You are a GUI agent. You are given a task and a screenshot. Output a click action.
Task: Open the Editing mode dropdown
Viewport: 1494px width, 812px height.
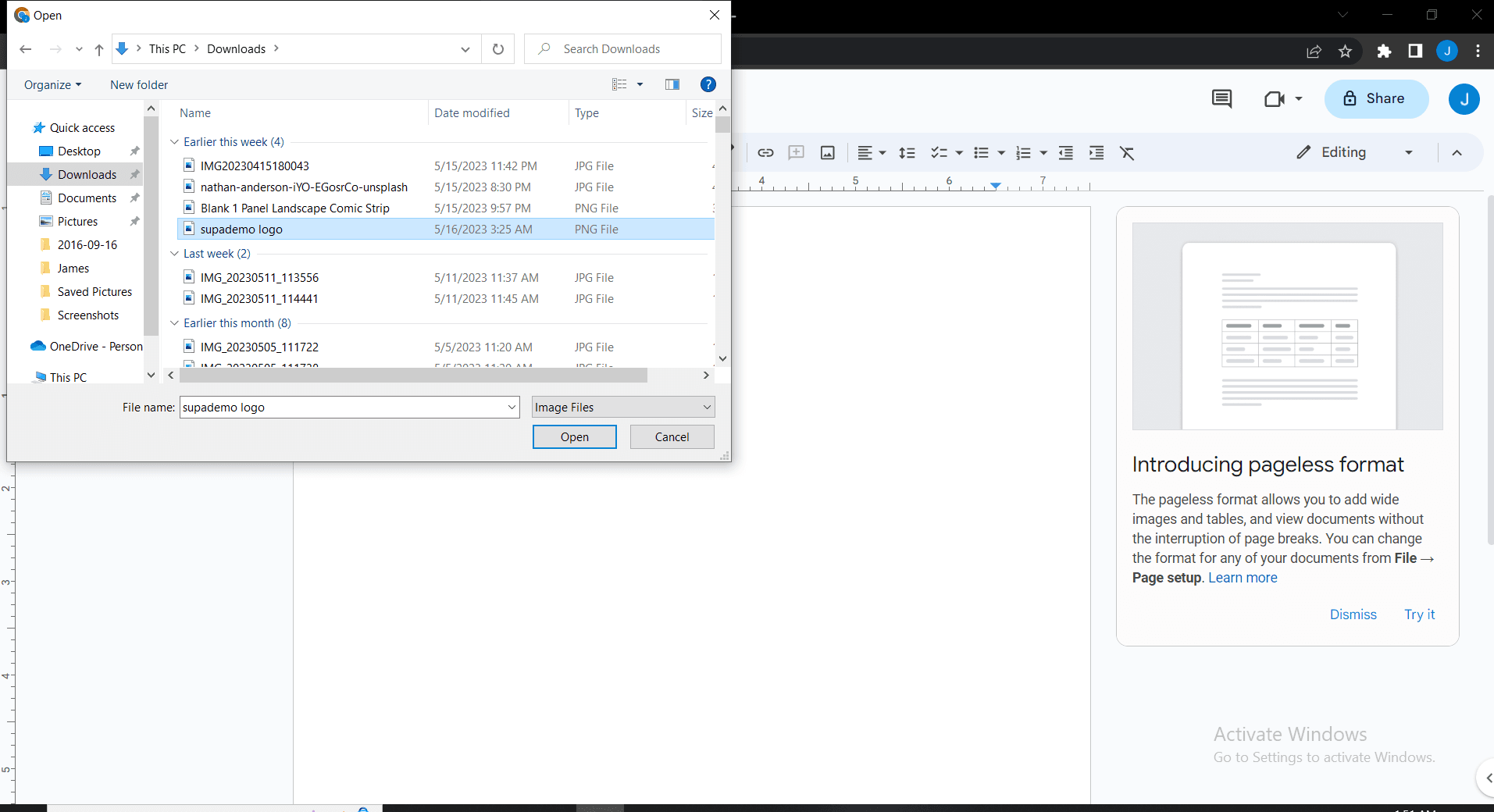[x=1409, y=152]
